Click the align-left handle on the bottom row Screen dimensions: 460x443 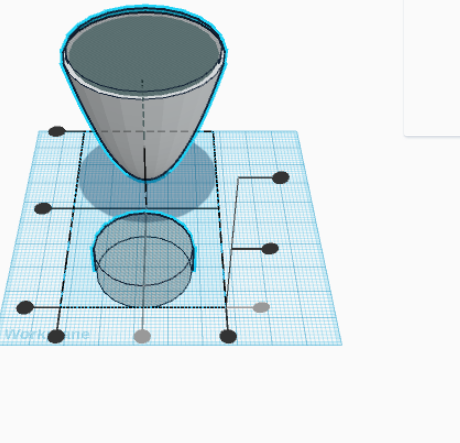click(56, 336)
